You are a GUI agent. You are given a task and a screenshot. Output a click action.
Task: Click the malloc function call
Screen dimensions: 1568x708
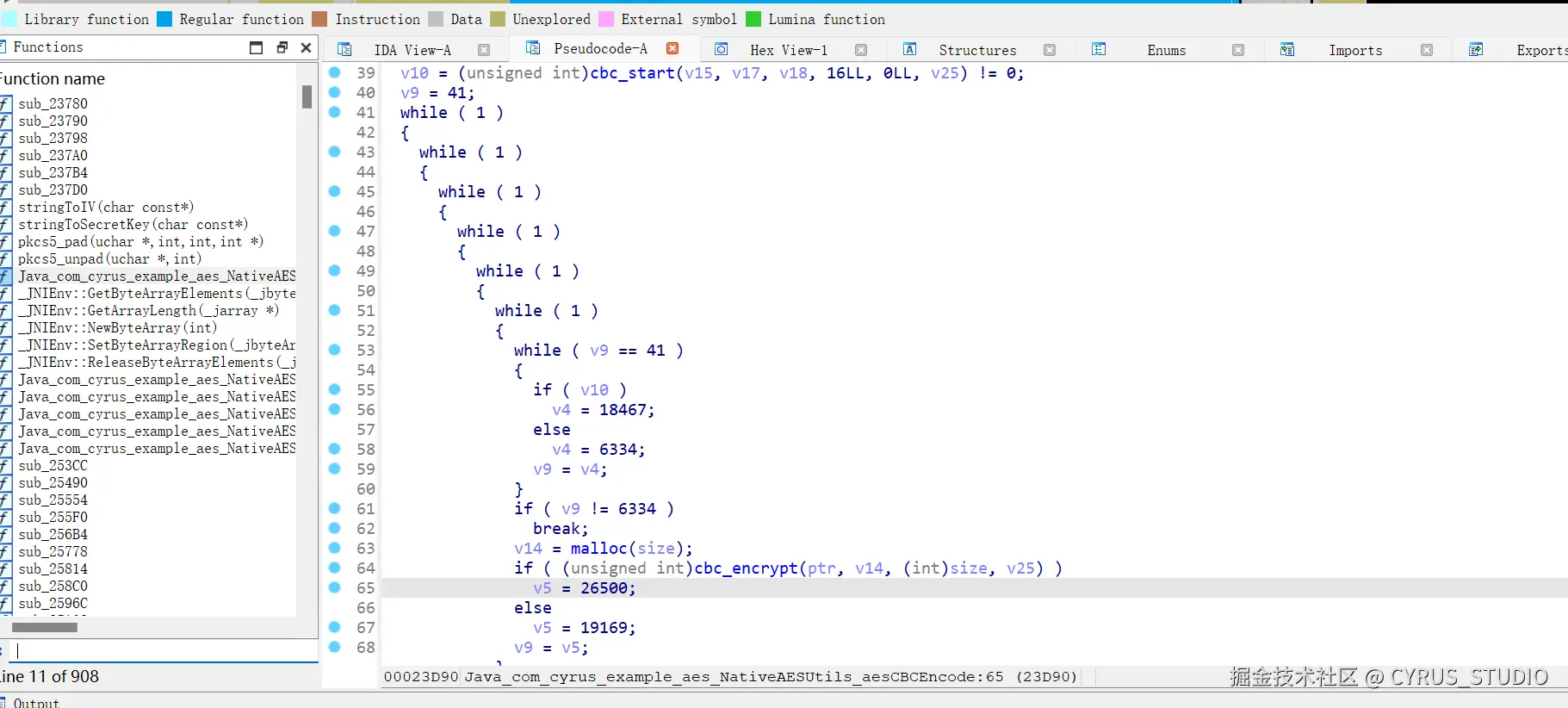(599, 549)
